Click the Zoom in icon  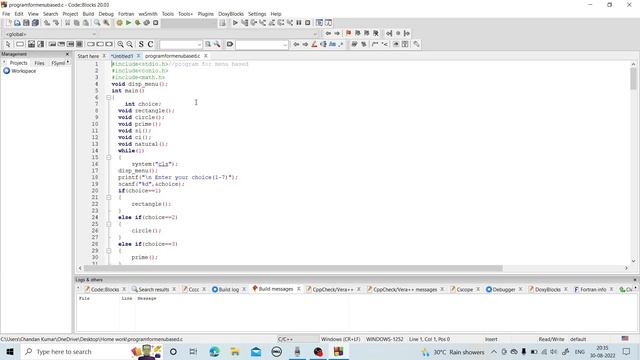(x=120, y=44)
